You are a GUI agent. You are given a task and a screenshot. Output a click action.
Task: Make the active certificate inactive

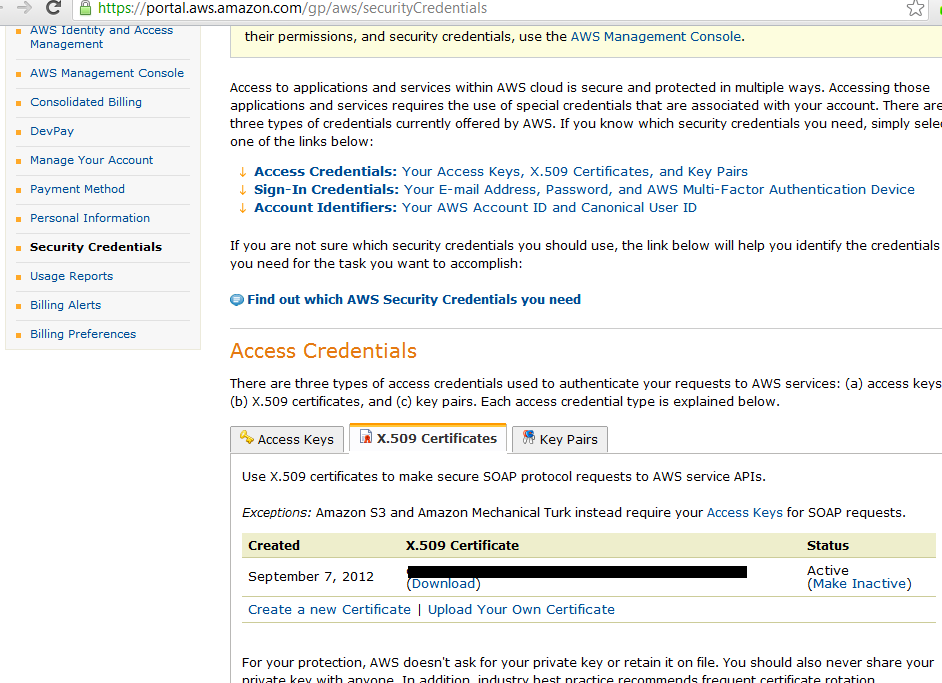[859, 583]
